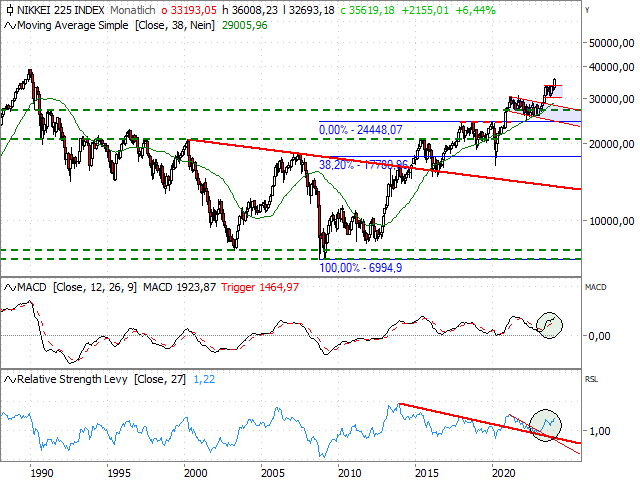Viewport: 640px width, 480px height.
Task: Click the Fibonacci label 0,00% - 24448,07
Action: [x=360, y=130]
